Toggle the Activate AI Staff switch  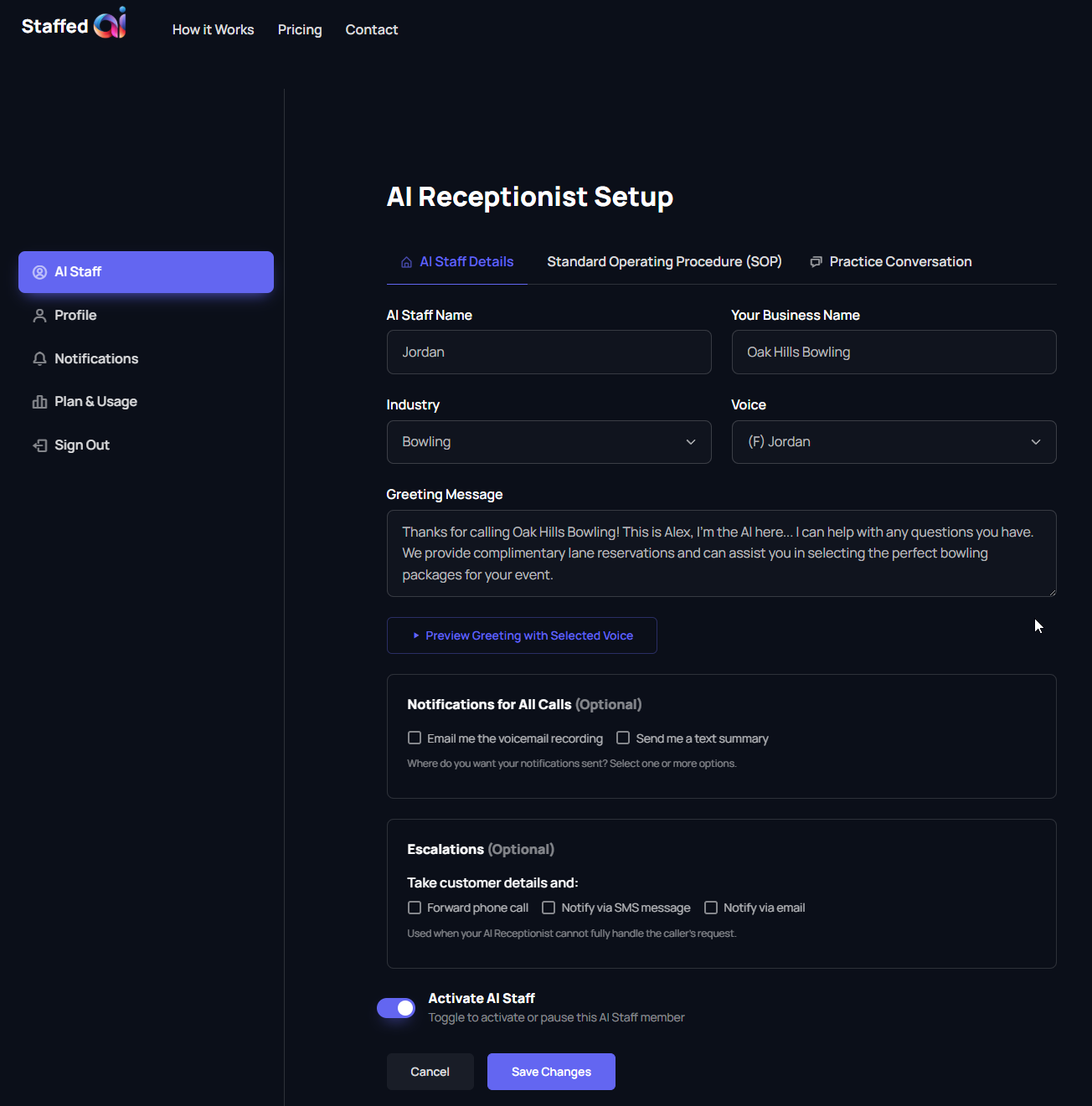[396, 1008]
